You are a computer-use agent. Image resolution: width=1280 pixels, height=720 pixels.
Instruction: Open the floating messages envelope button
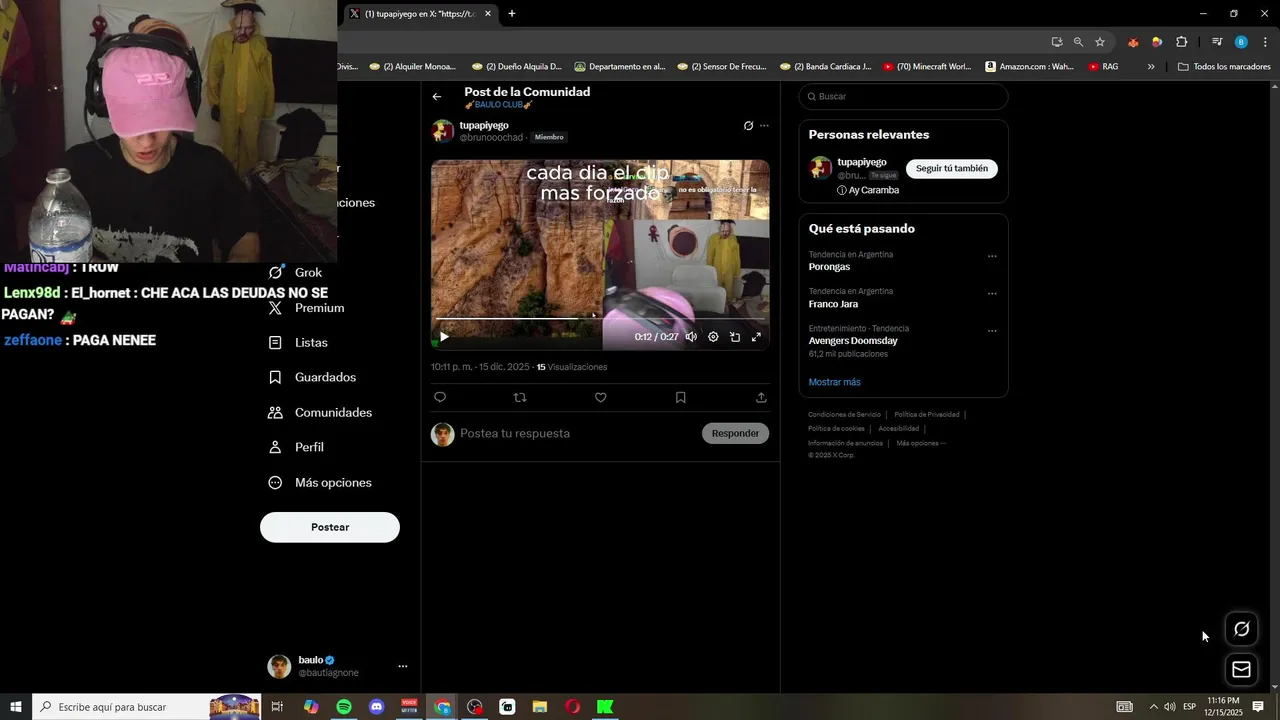click(1241, 669)
